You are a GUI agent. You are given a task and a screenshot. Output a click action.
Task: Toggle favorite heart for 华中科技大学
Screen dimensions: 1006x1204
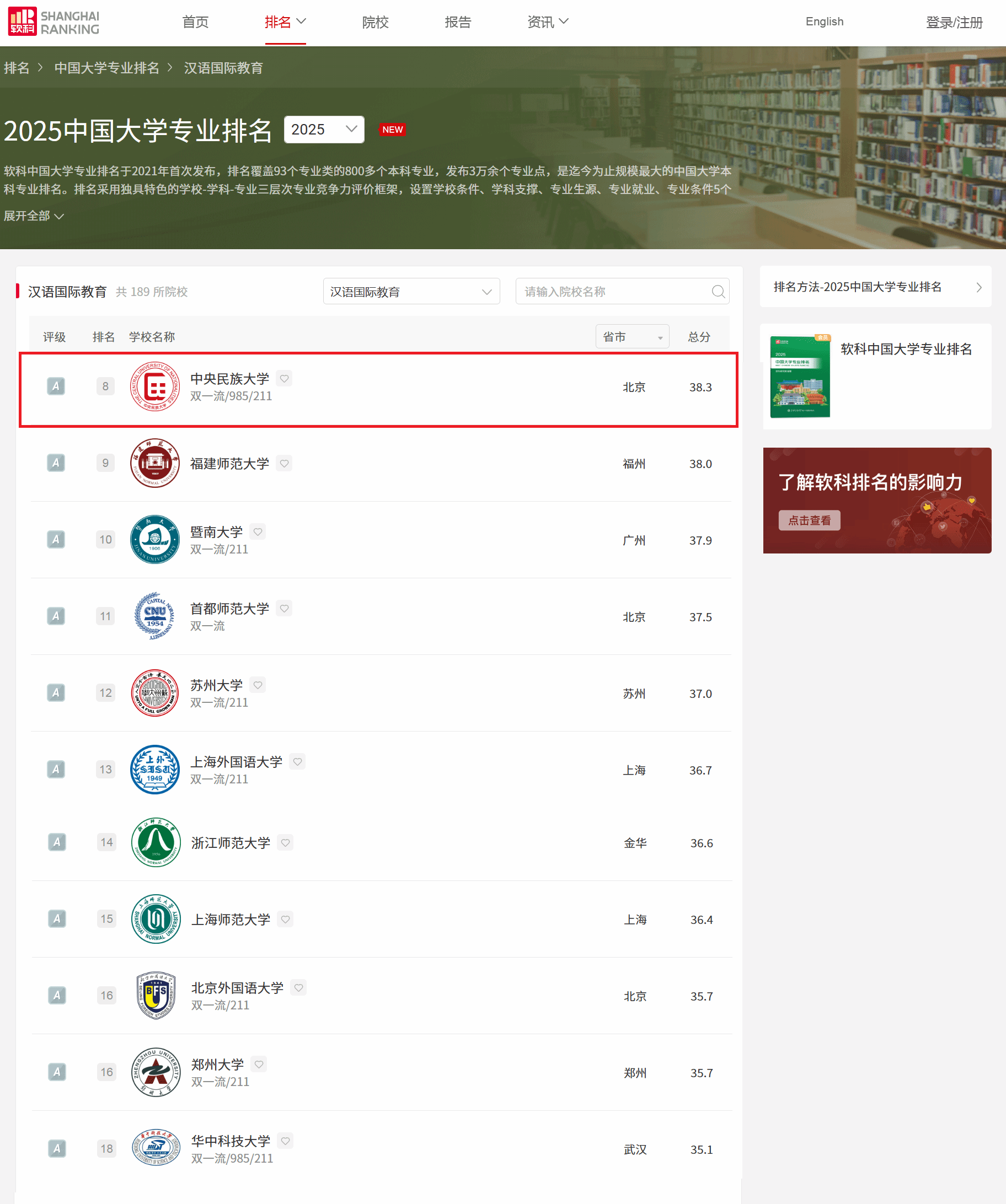tap(286, 1141)
